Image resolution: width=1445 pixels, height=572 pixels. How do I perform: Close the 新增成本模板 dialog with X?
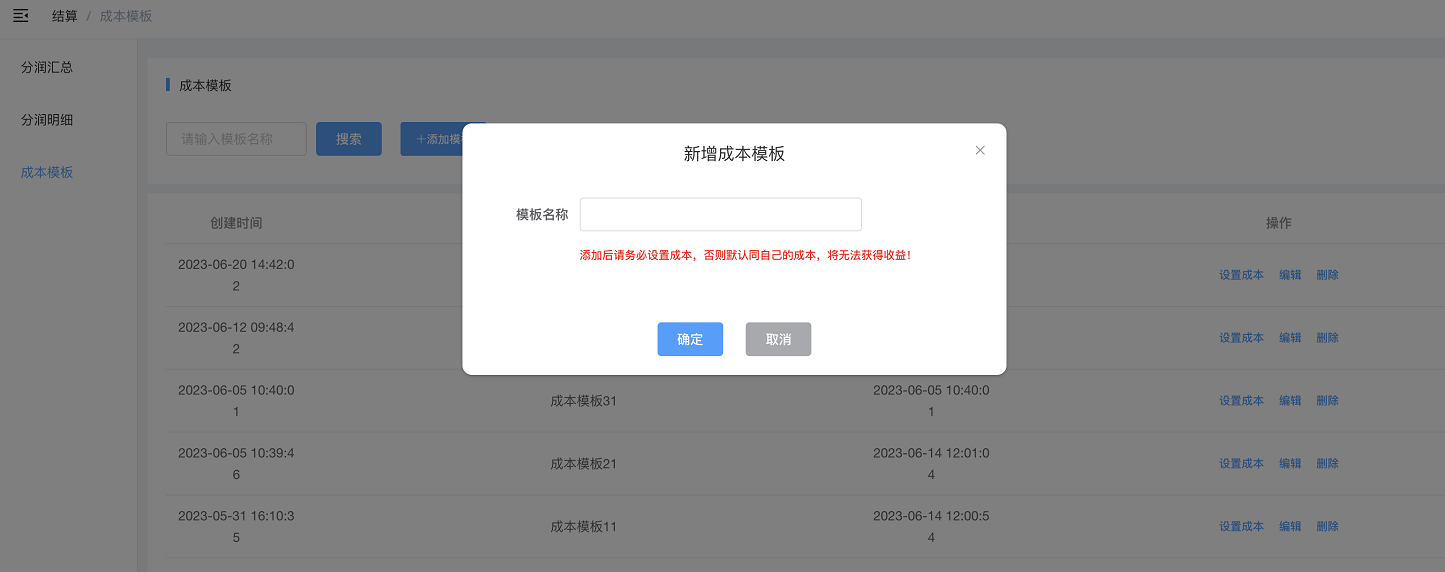click(980, 150)
